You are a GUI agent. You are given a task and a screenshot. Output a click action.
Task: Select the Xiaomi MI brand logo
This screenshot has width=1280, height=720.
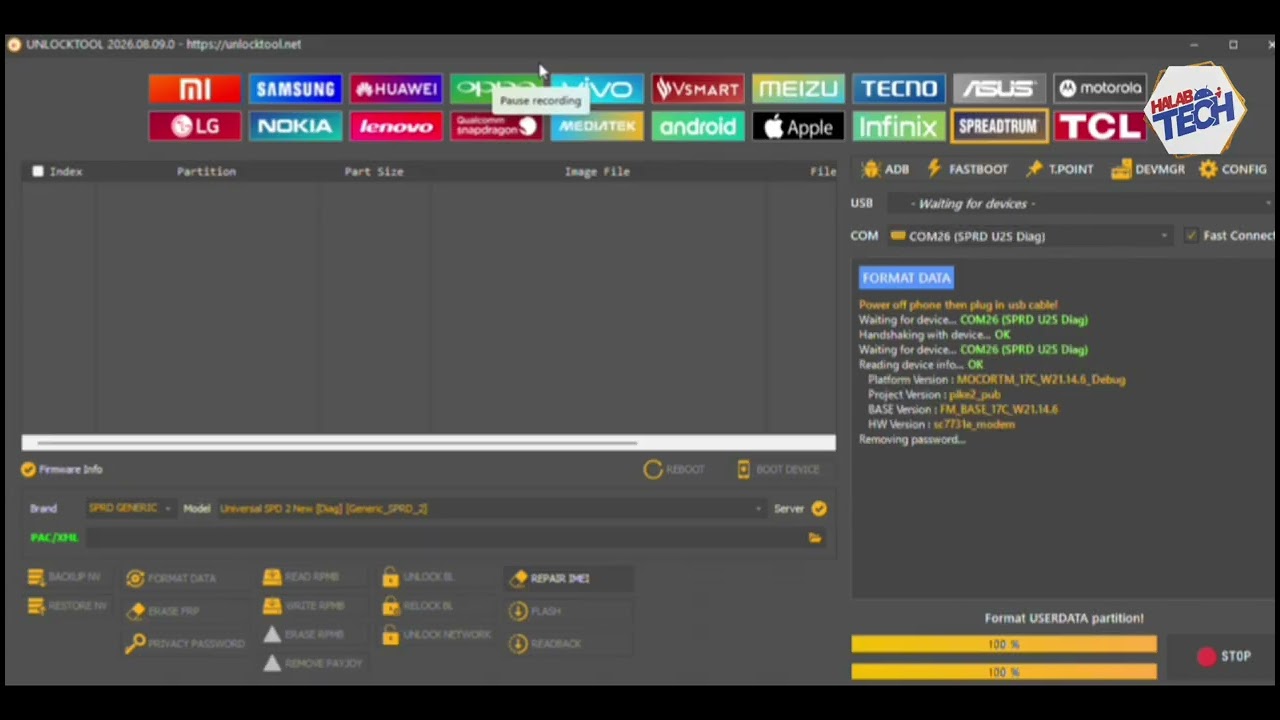[195, 89]
